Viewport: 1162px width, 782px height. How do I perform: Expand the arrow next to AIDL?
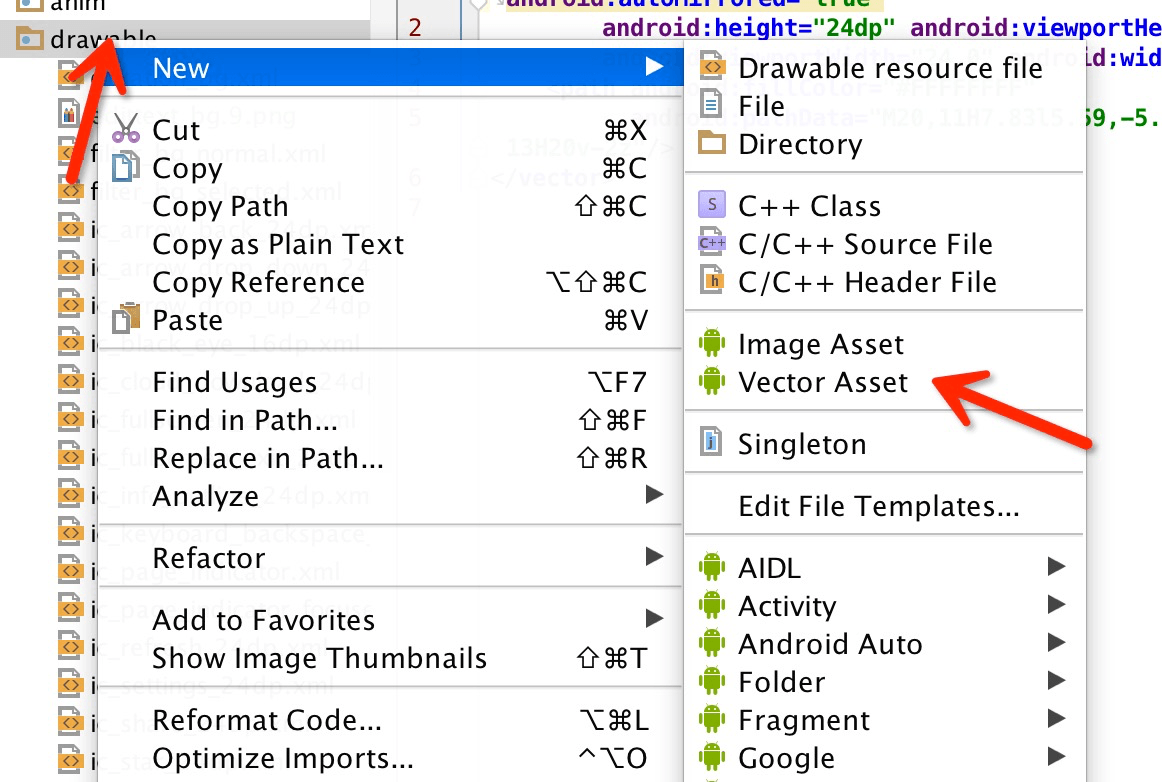tap(1056, 567)
